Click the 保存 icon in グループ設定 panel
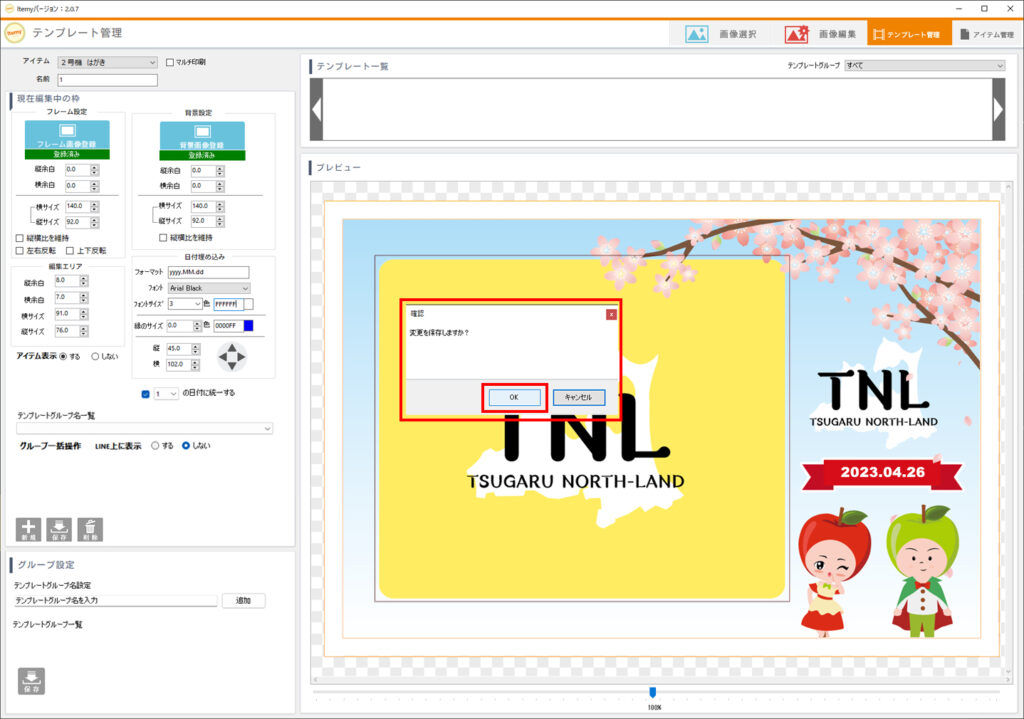The width and height of the screenshot is (1024, 719). pyautogui.click(x=31, y=680)
